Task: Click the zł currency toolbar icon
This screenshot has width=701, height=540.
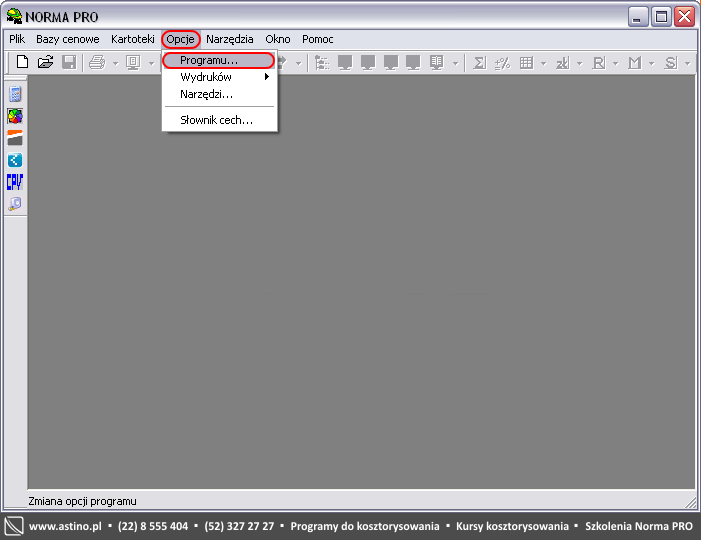Action: [562, 63]
